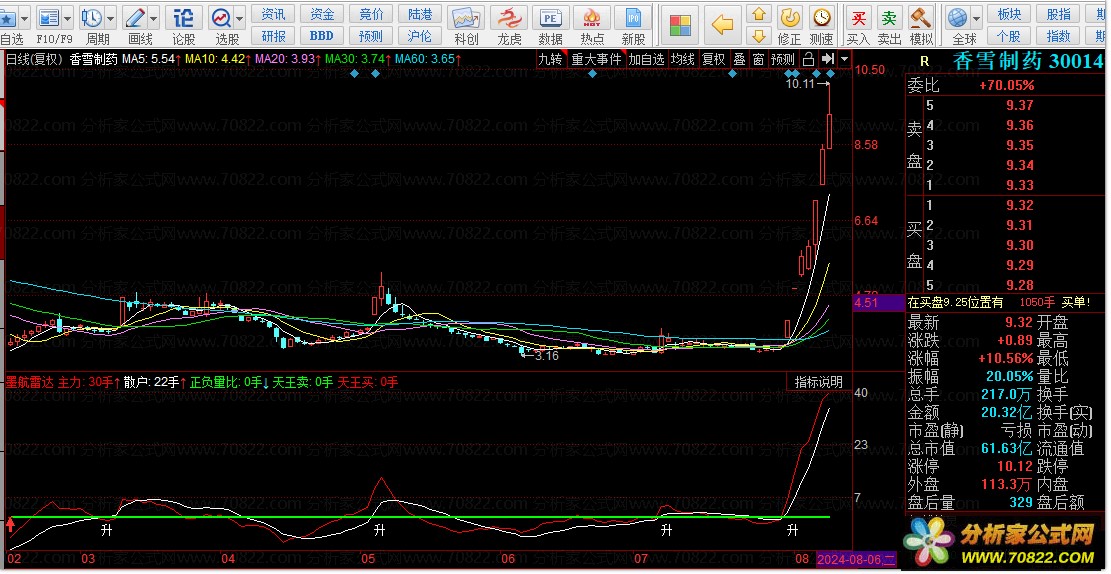Open the chart toolbar dropdown triangle
Screen dimensions: 1111x574
click(844, 59)
